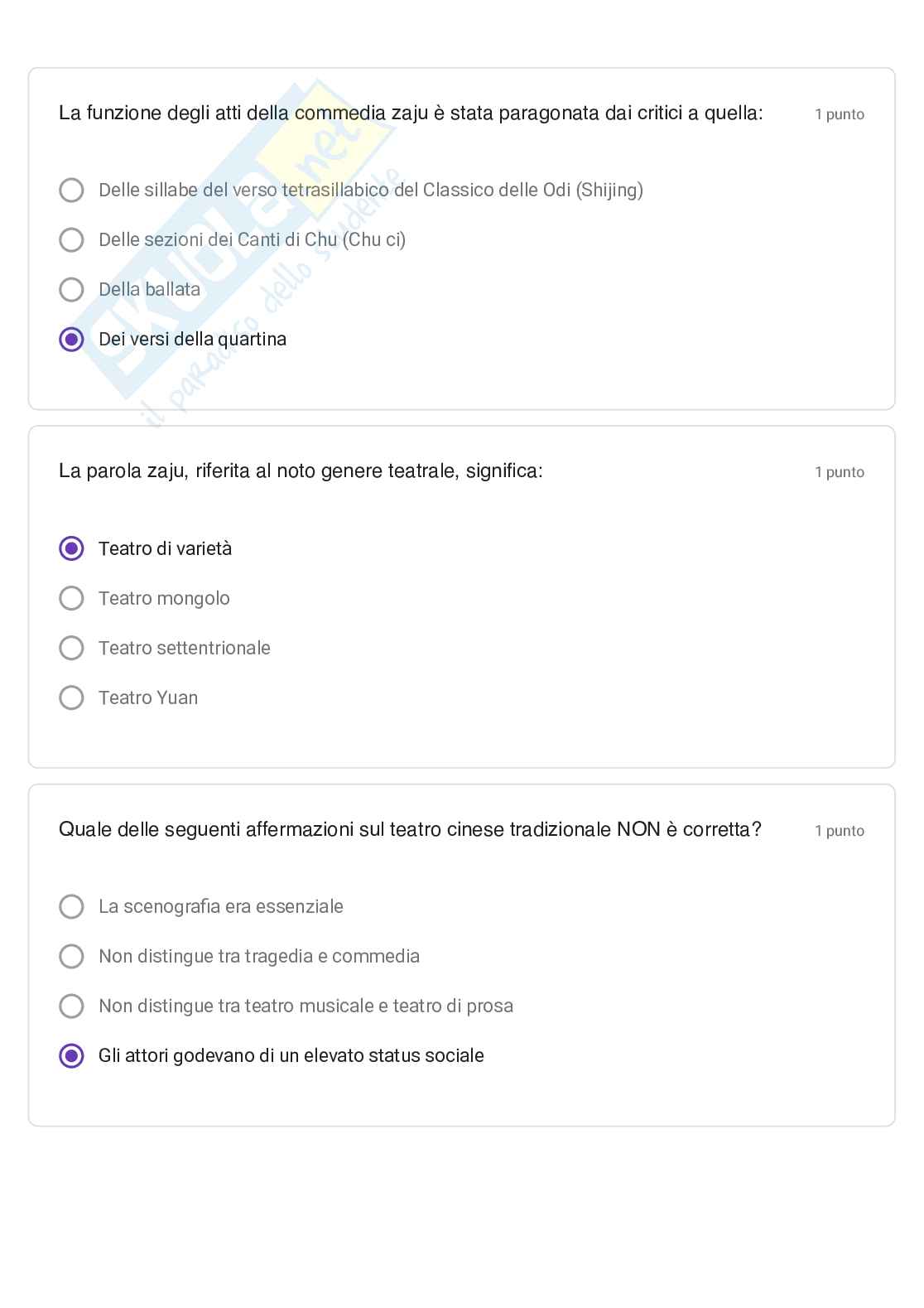Click '1 punto' label of third question

pyautogui.click(x=839, y=831)
